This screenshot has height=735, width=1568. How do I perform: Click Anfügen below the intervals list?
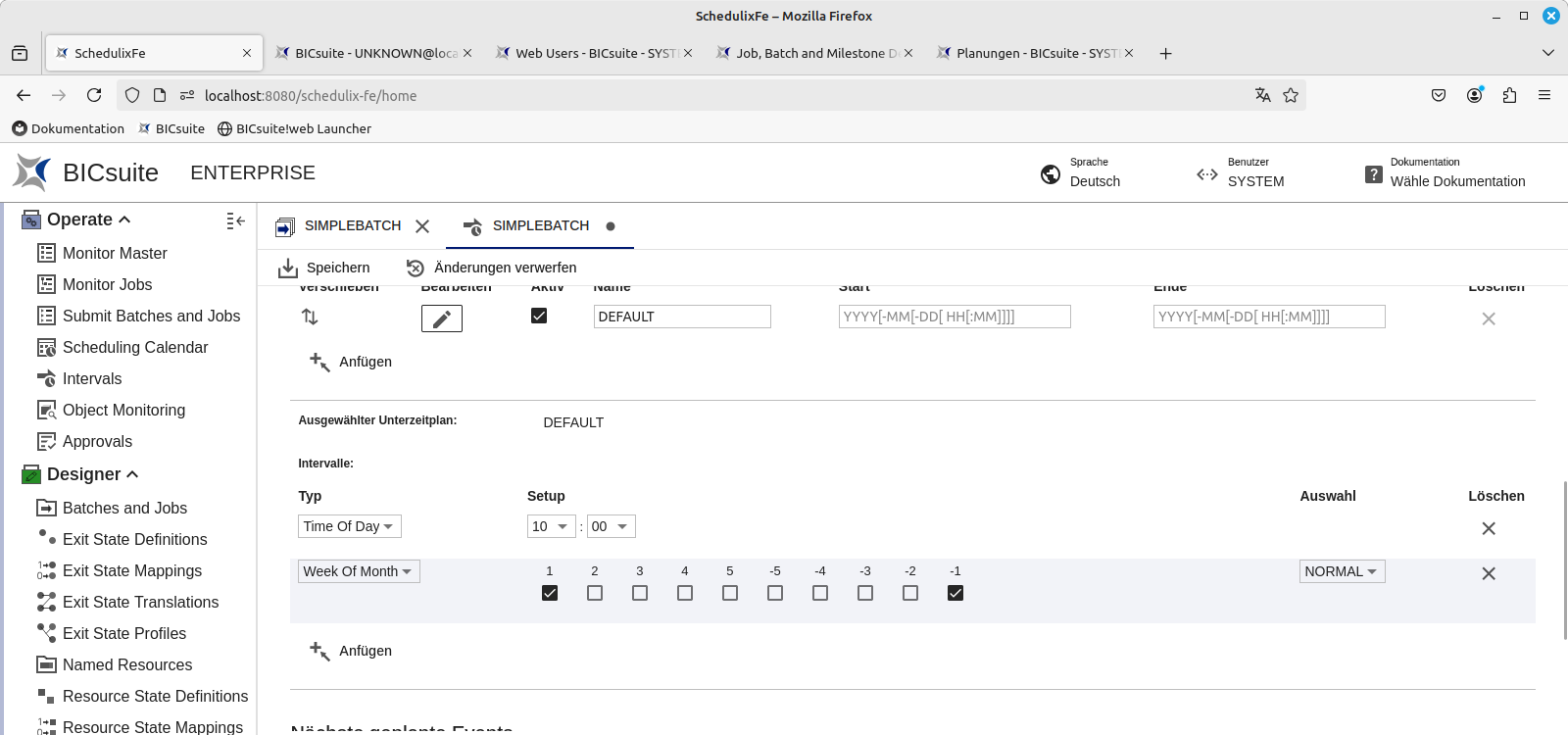352,651
